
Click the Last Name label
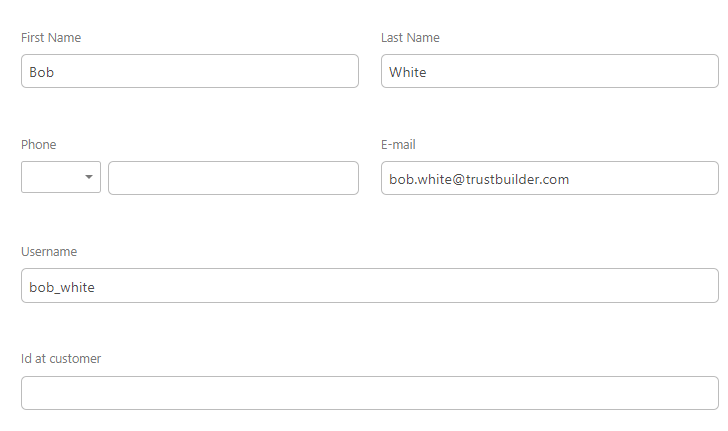pyautogui.click(x=410, y=38)
